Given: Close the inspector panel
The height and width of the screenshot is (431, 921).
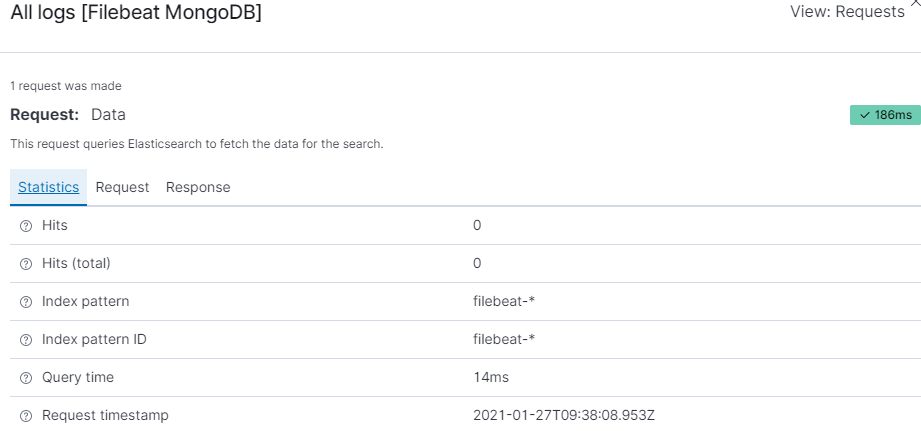Looking at the screenshot, I should [914, 3].
